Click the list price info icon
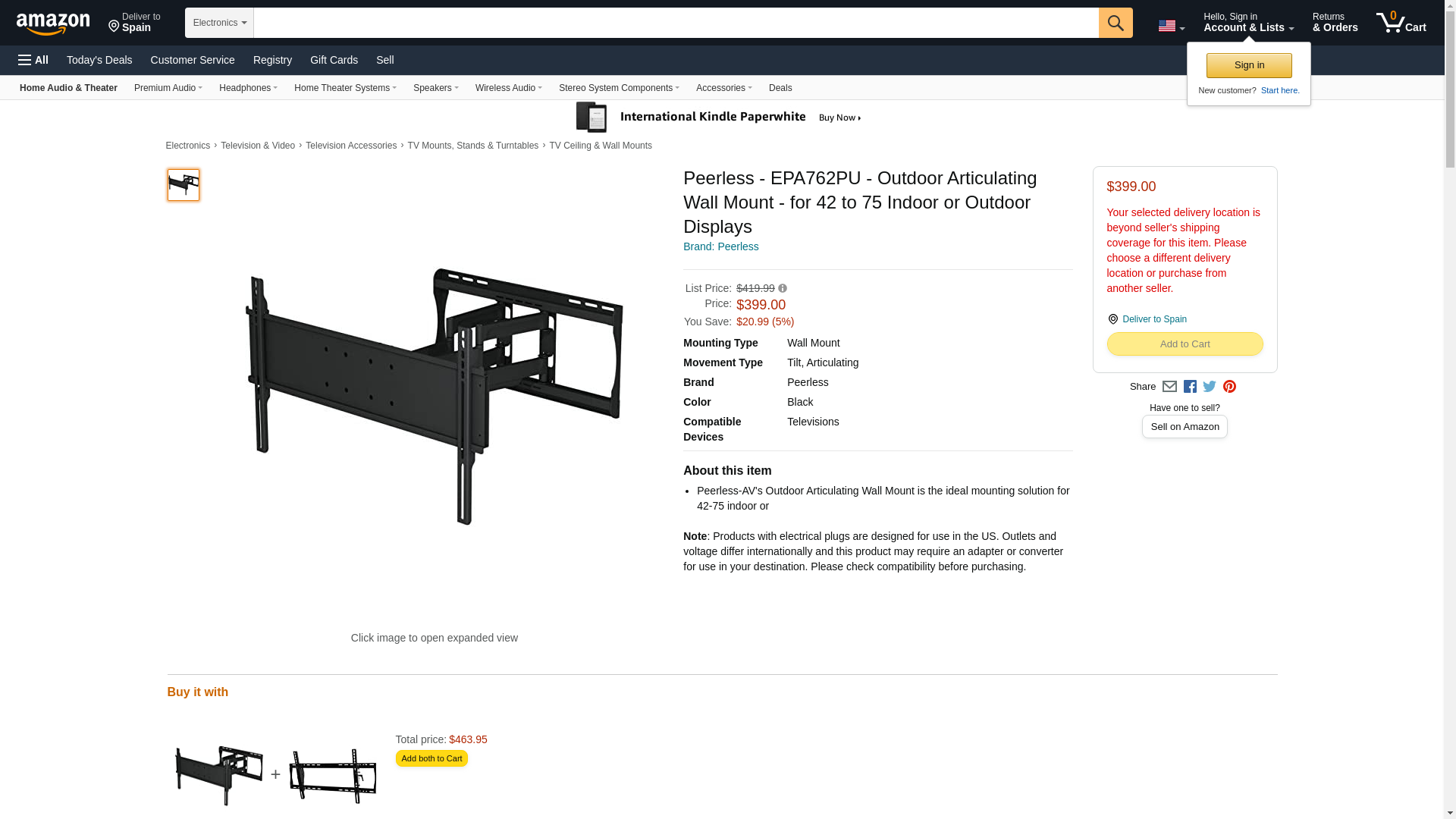Screen dimensions: 1456x819 click(x=783, y=288)
